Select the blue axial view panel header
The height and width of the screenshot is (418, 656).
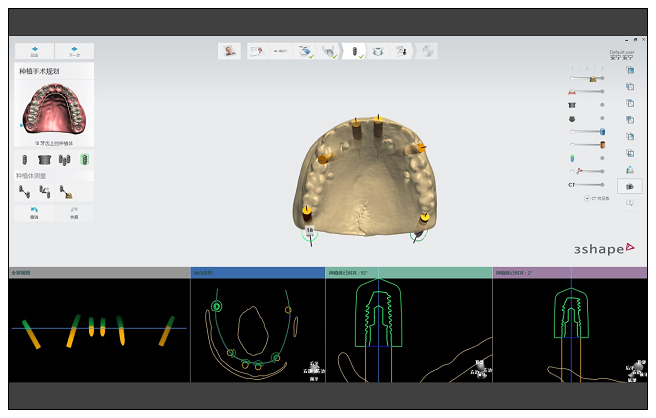pyautogui.click(x=257, y=272)
